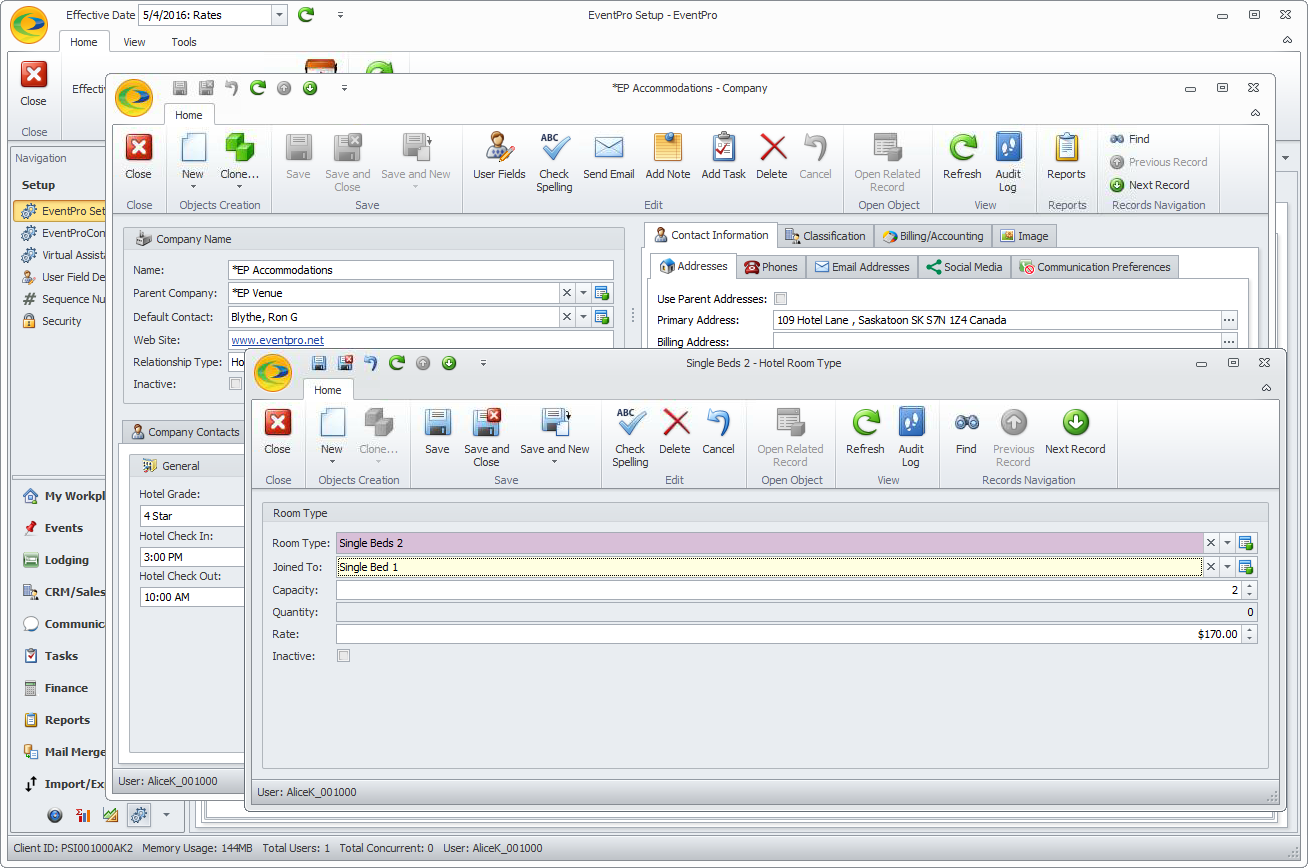Open lookup icon beside Joined To field
The height and width of the screenshot is (868, 1308).
(x=1246, y=567)
